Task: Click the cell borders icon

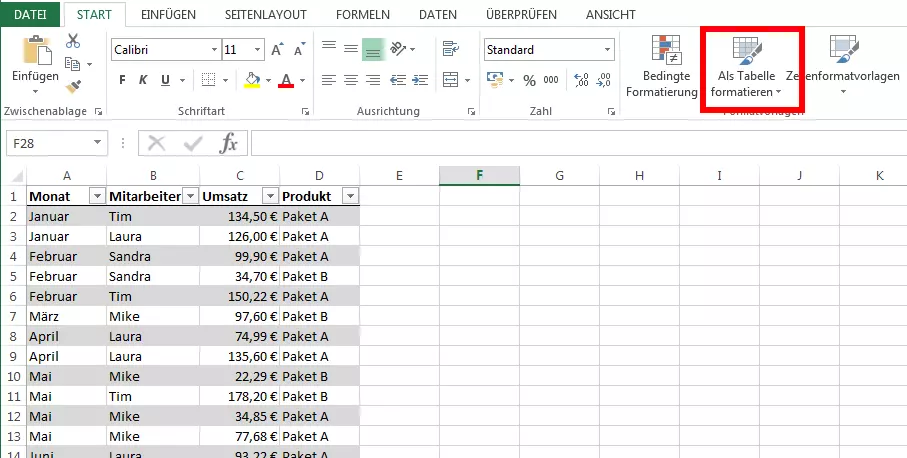Action: tap(208, 80)
